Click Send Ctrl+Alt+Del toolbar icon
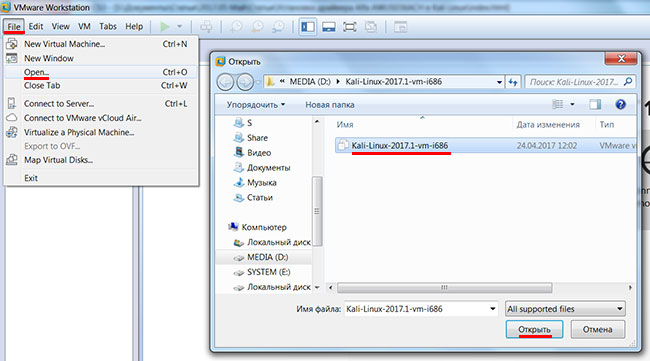 (x=206, y=27)
